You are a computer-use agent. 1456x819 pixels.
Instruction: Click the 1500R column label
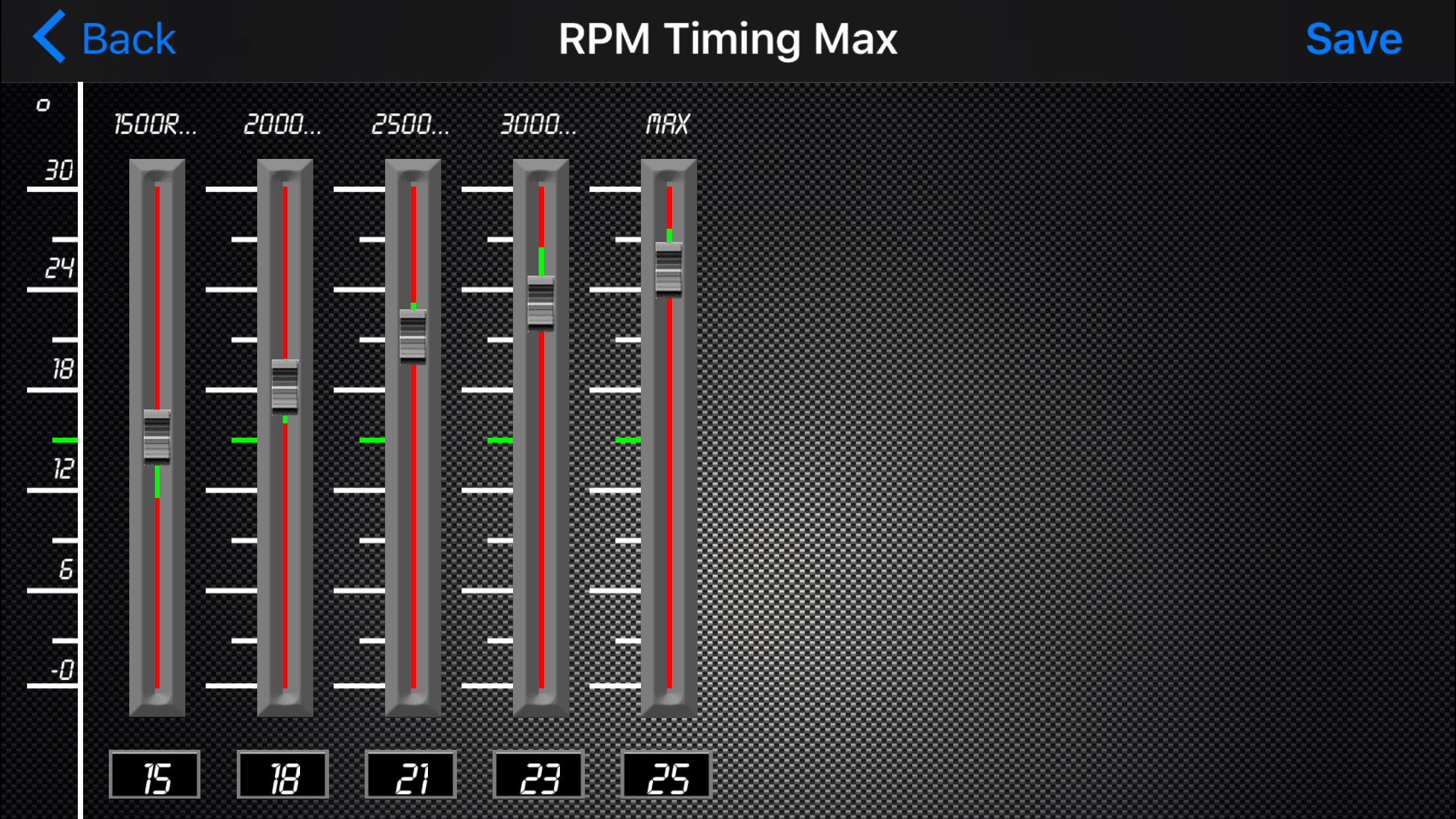coord(156,124)
